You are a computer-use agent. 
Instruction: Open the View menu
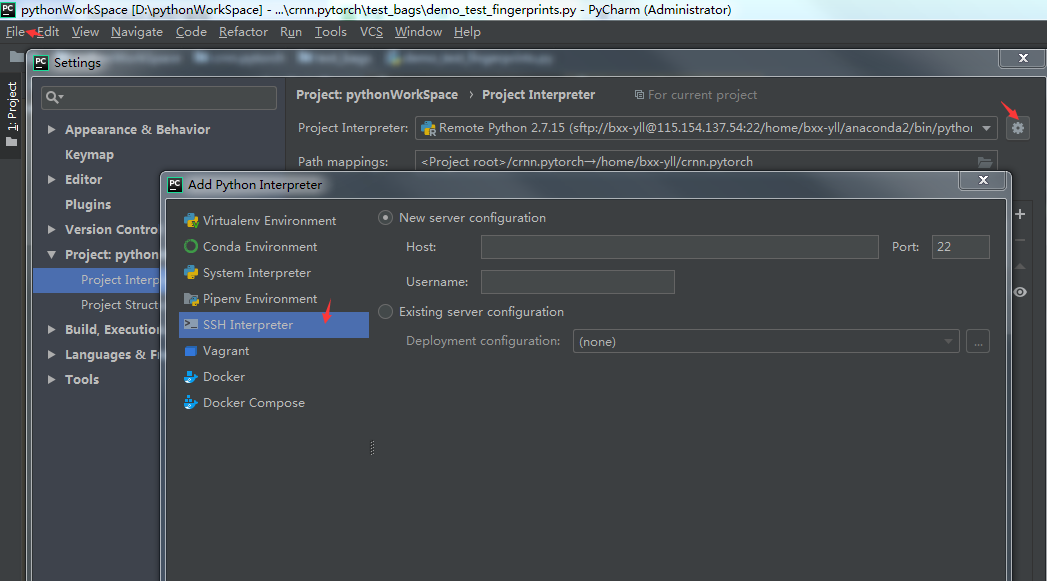85,31
